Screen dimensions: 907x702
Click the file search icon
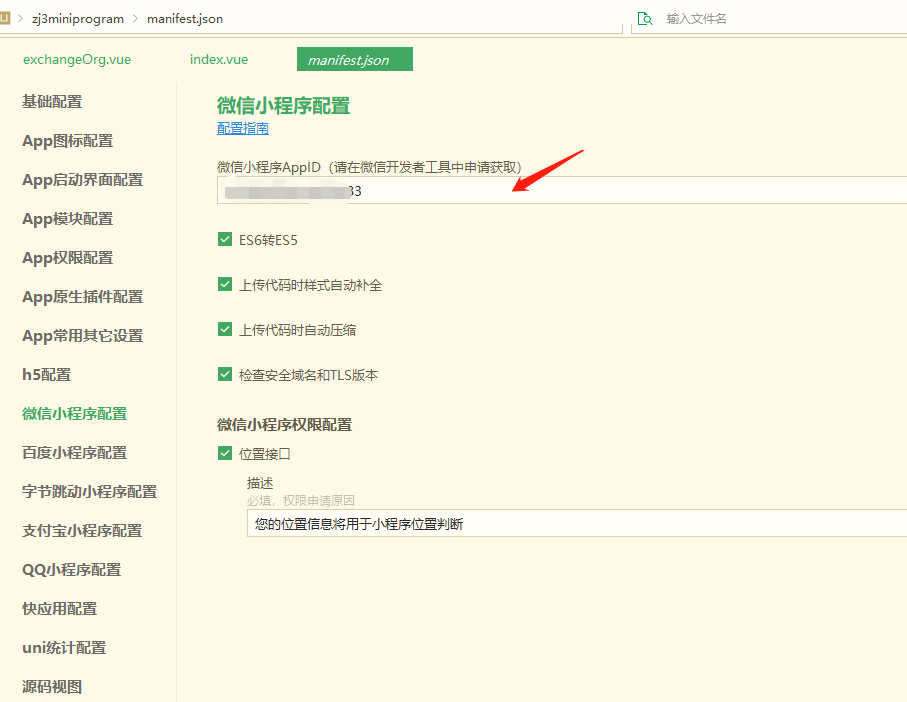pos(645,19)
